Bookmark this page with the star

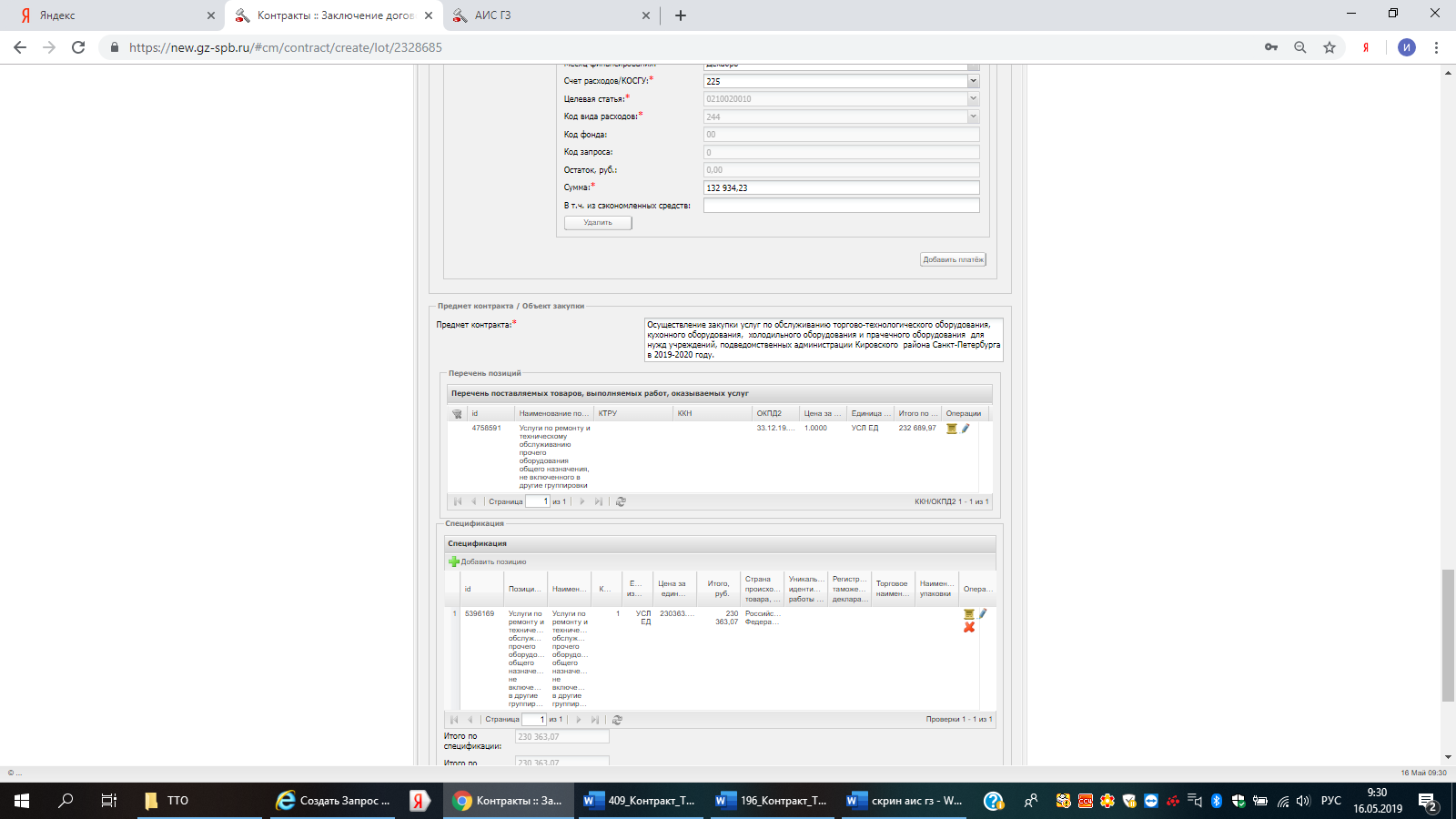click(x=1330, y=47)
